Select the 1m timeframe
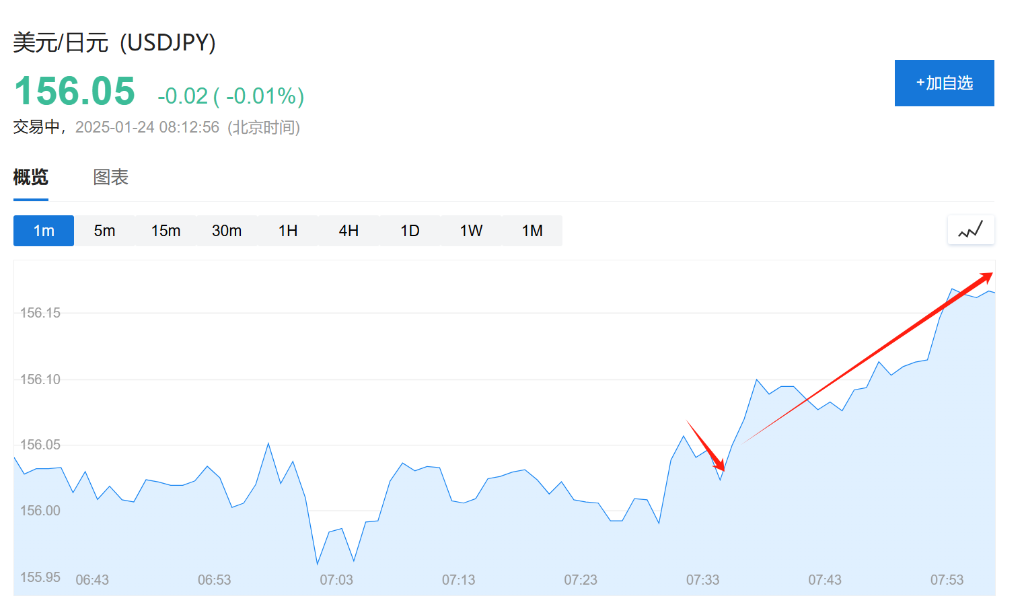This screenshot has width=1024, height=611. 44,230
